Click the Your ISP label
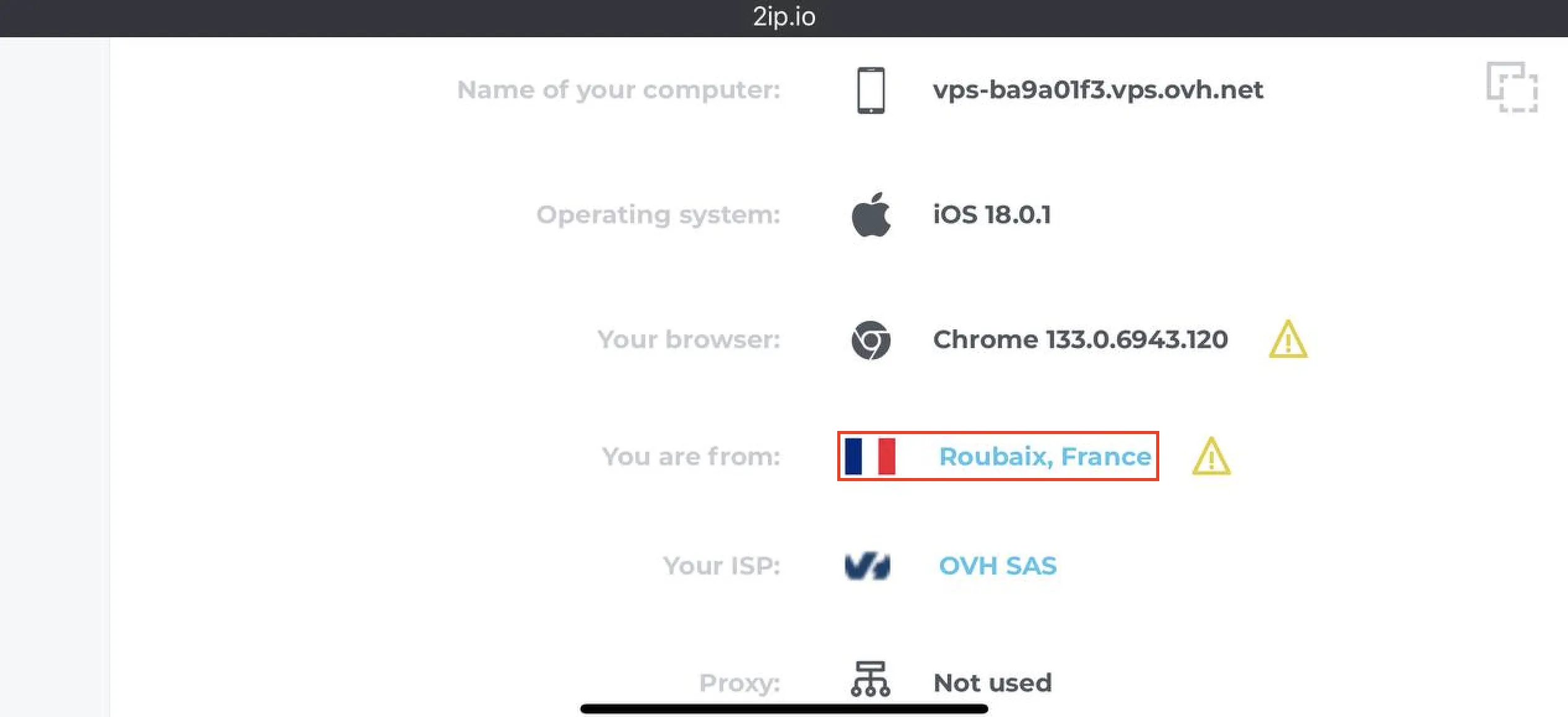This screenshot has height=717, width=1568. (x=721, y=566)
